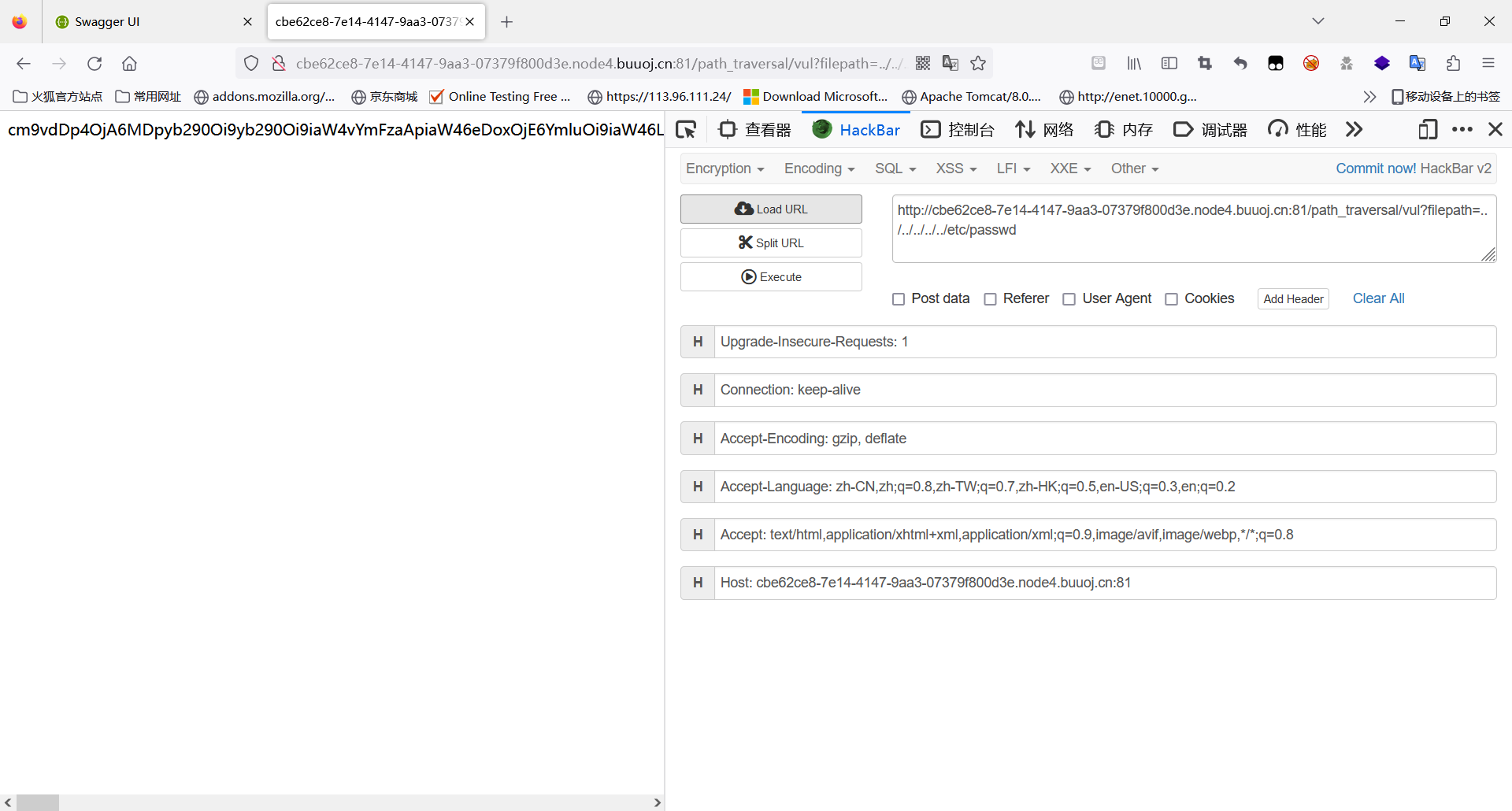1512x811 pixels.
Task: Check the Cookies checkbox
Action: [x=1172, y=299]
